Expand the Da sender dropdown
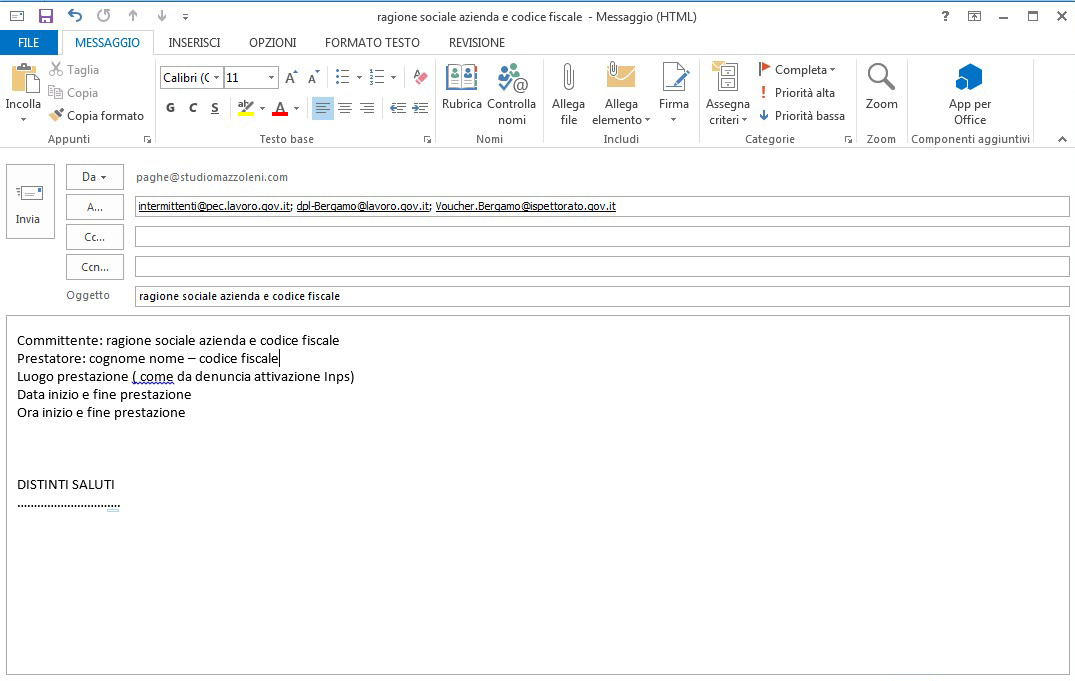The width and height of the screenshot is (1075, 681). (x=94, y=177)
